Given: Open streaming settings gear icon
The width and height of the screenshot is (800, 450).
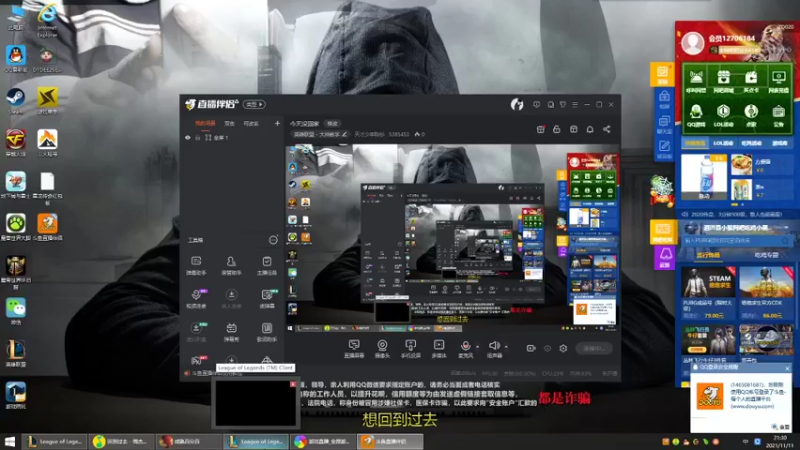Looking at the screenshot, I should pyautogui.click(x=563, y=348).
